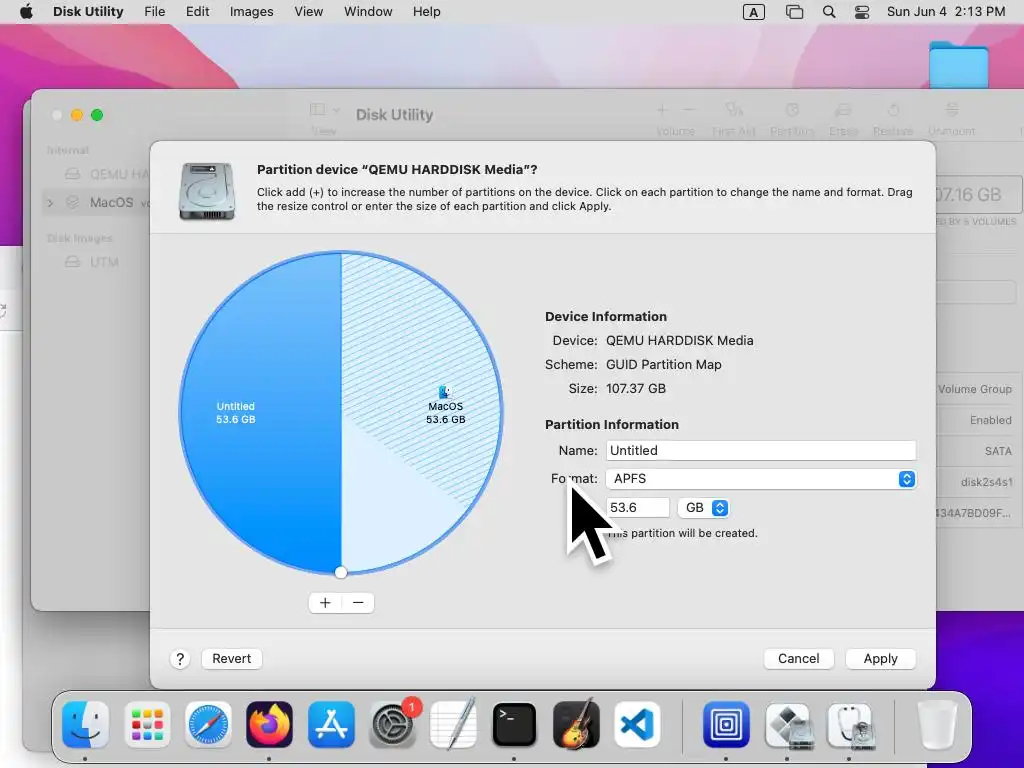The image size is (1024, 768).
Task: Click the keyboard input source icon
Action: click(754, 12)
